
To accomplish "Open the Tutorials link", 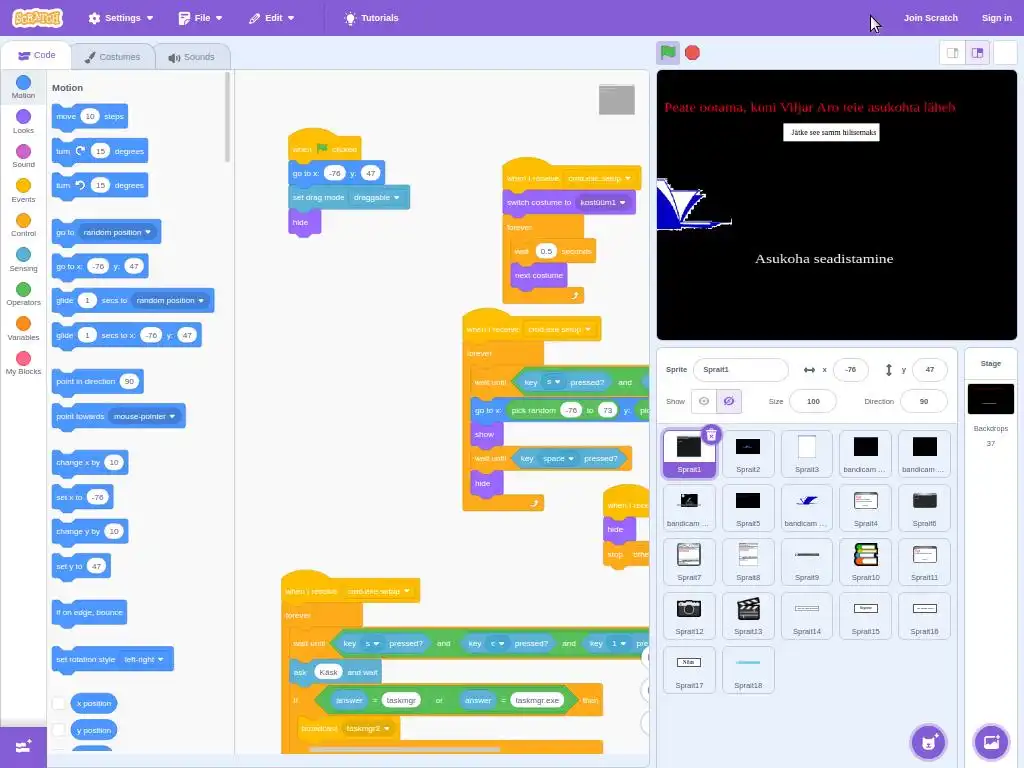I will [371, 18].
